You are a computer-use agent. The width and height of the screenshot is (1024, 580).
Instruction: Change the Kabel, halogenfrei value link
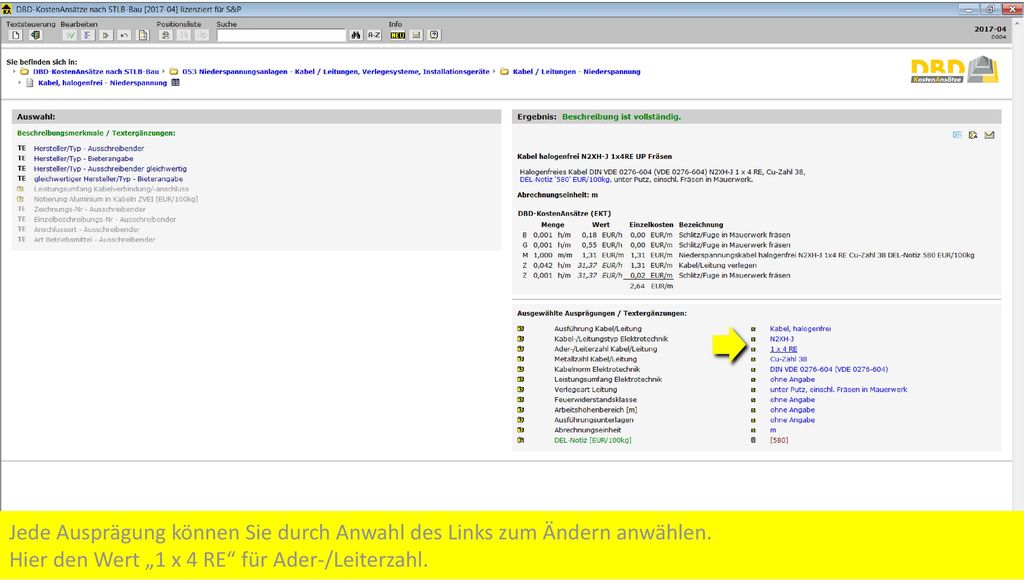pos(800,329)
